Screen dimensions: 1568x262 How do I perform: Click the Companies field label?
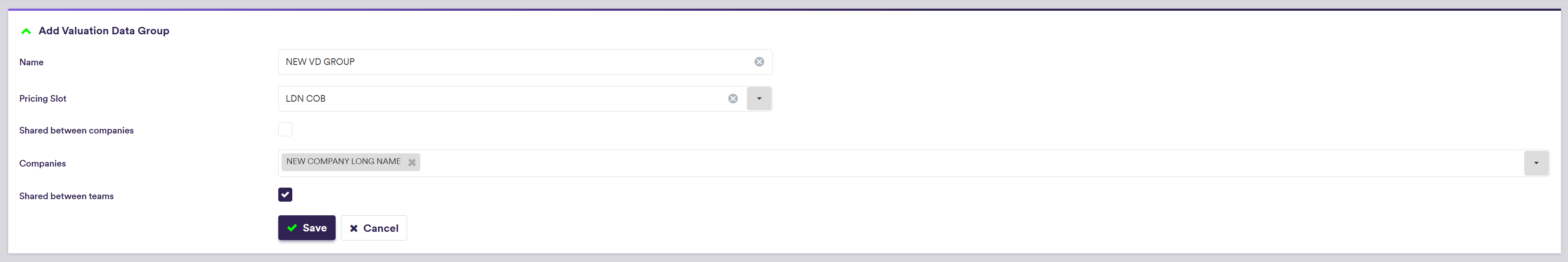point(43,163)
